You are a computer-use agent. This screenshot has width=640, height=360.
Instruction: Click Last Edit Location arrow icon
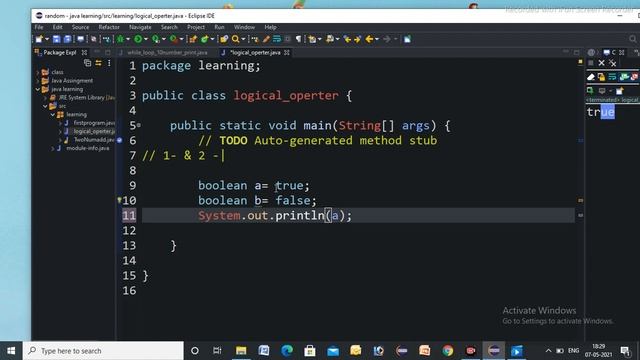point(347,39)
